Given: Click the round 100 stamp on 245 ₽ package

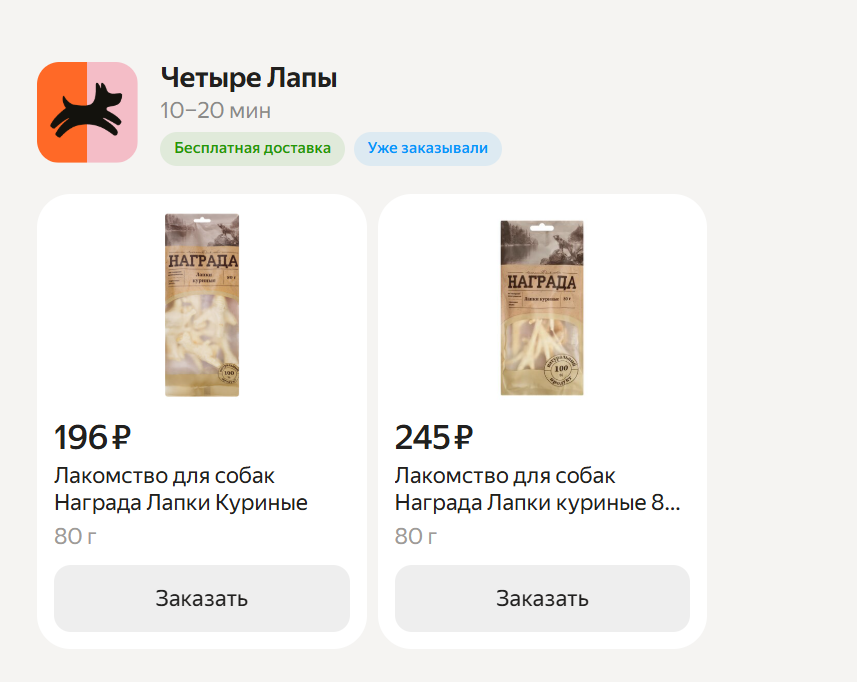Looking at the screenshot, I should [x=561, y=369].
